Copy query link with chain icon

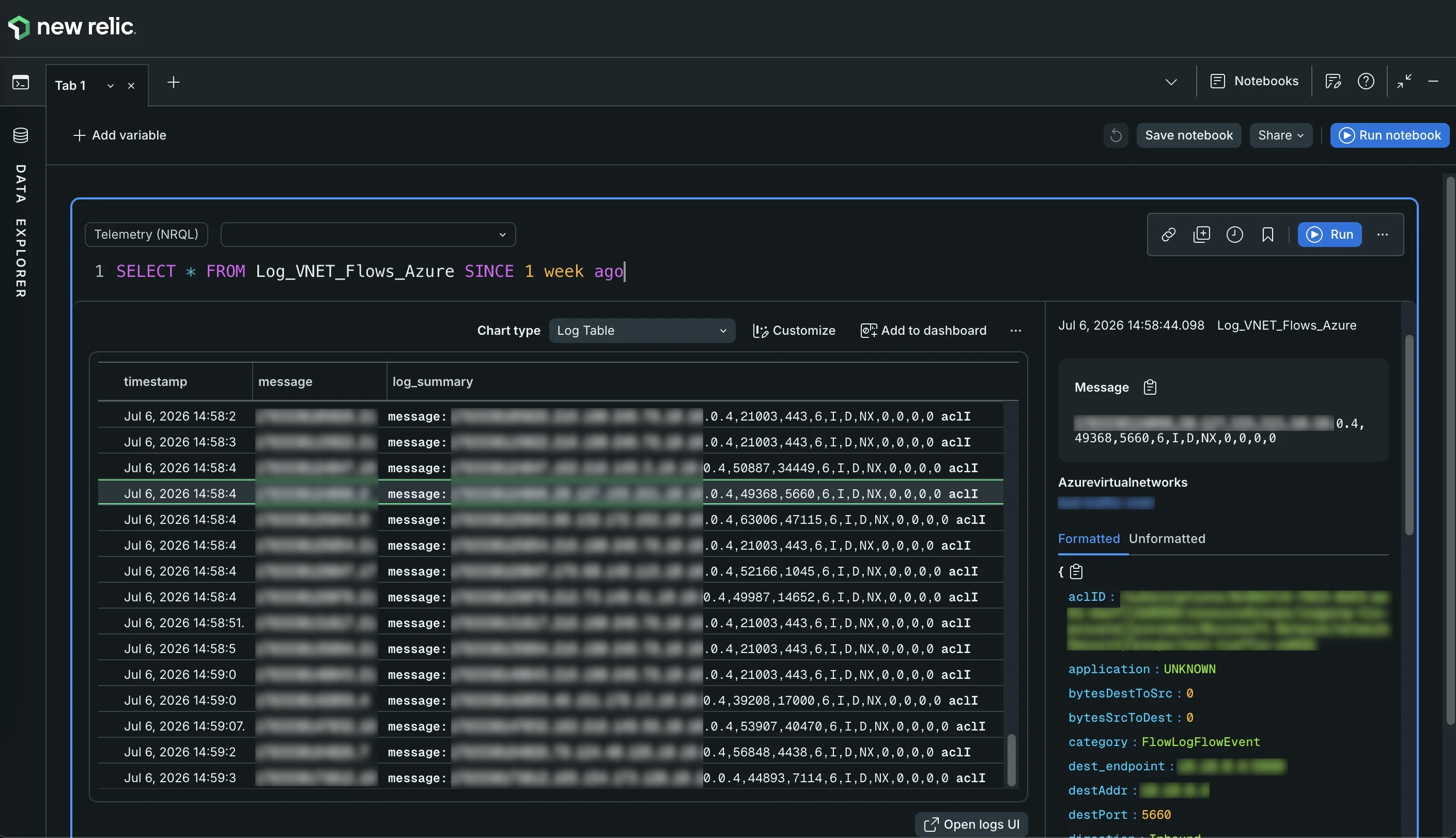1168,234
